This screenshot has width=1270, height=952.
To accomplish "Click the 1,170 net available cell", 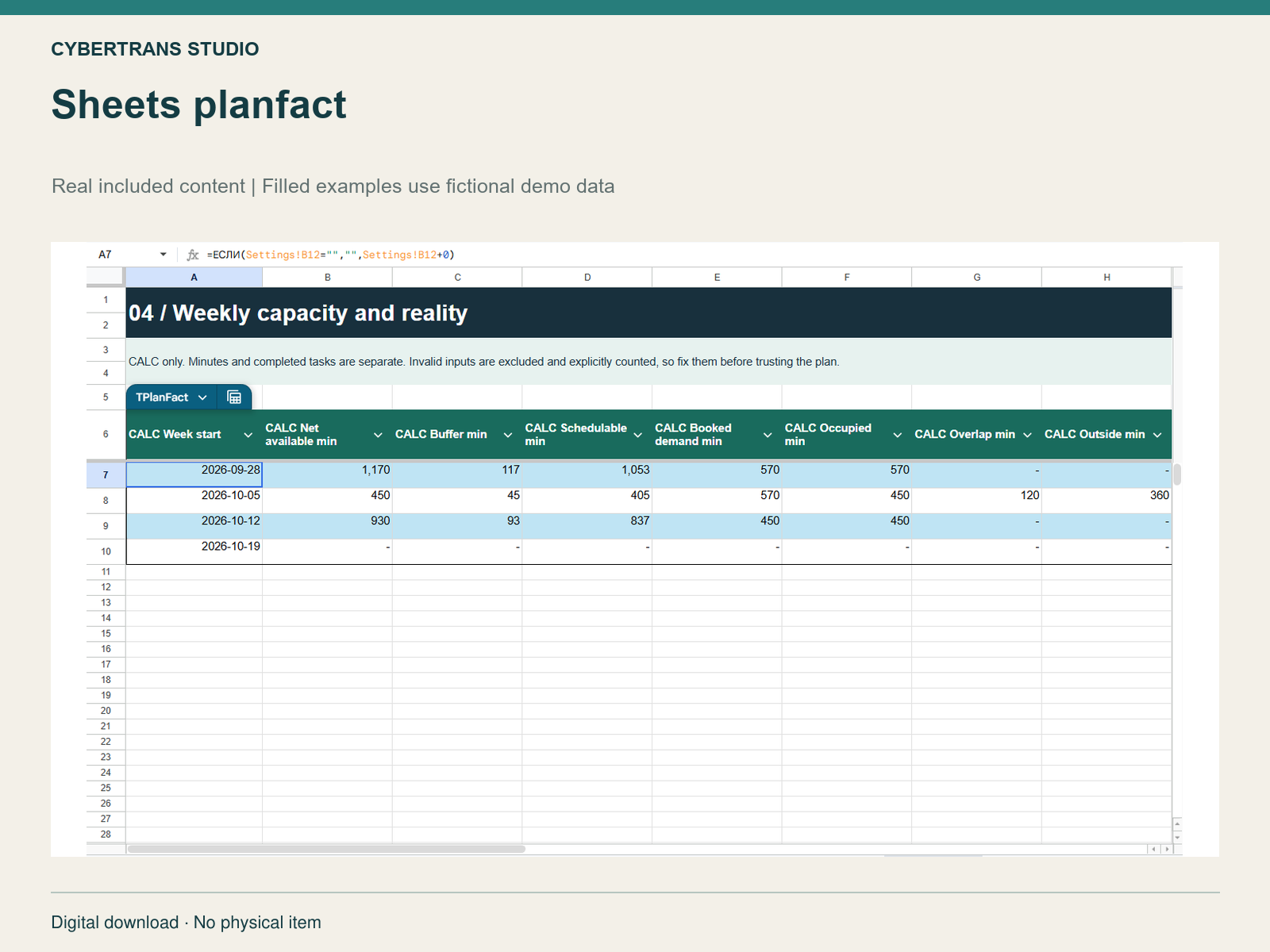I will click(327, 474).
